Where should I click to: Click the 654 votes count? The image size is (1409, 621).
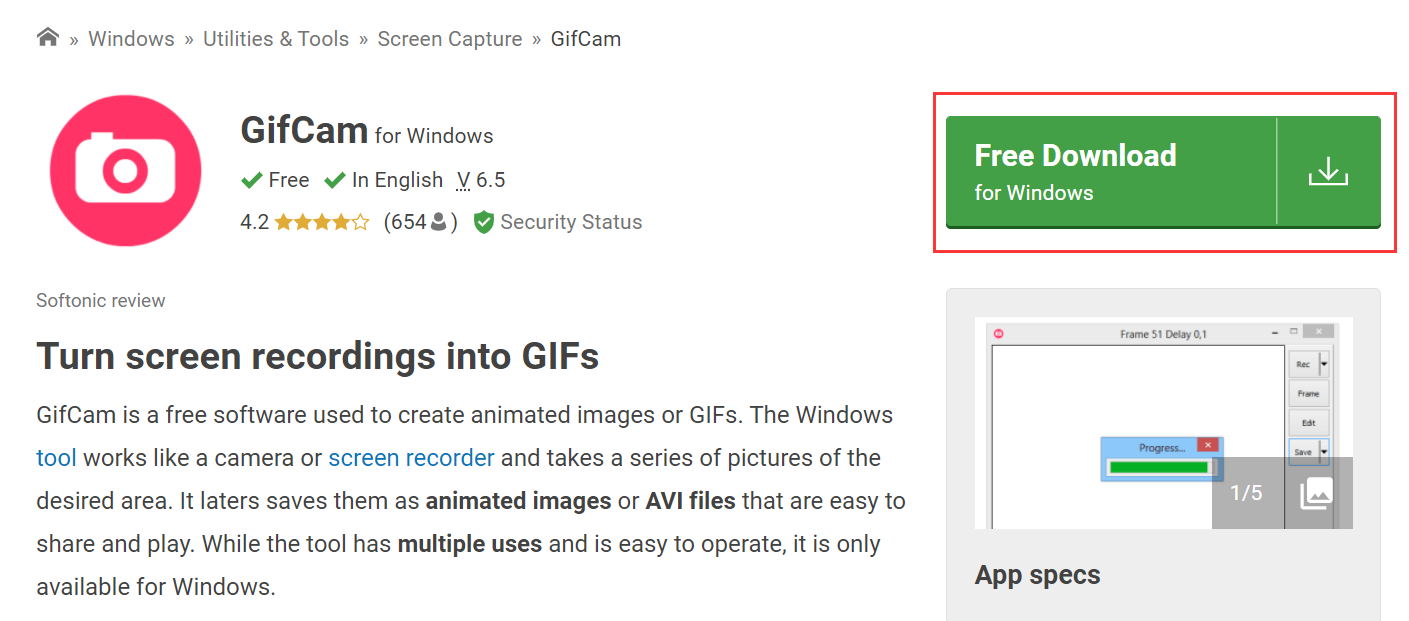click(408, 222)
